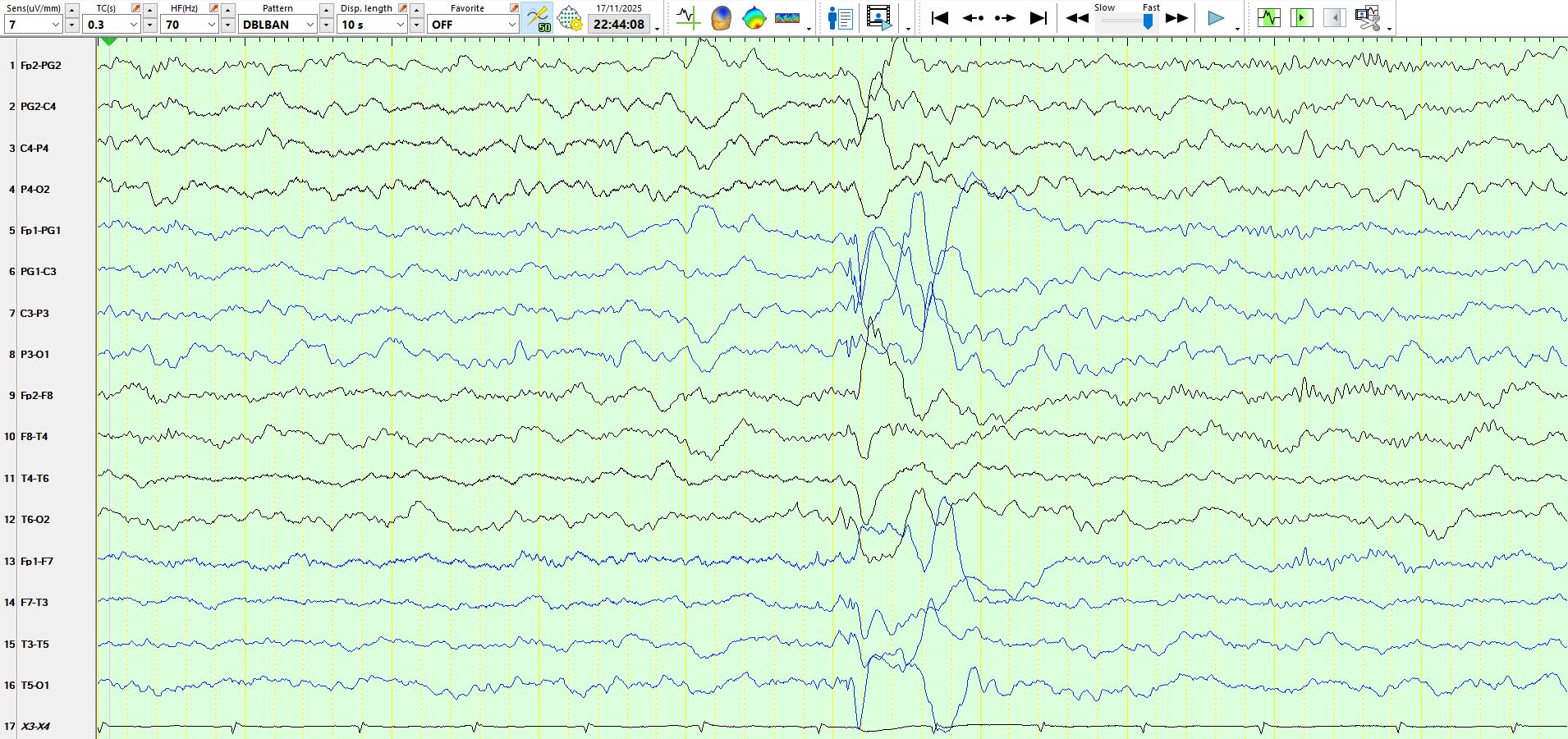The height and width of the screenshot is (739, 1568).
Task: Click the green waveform display icon
Action: point(1269,18)
